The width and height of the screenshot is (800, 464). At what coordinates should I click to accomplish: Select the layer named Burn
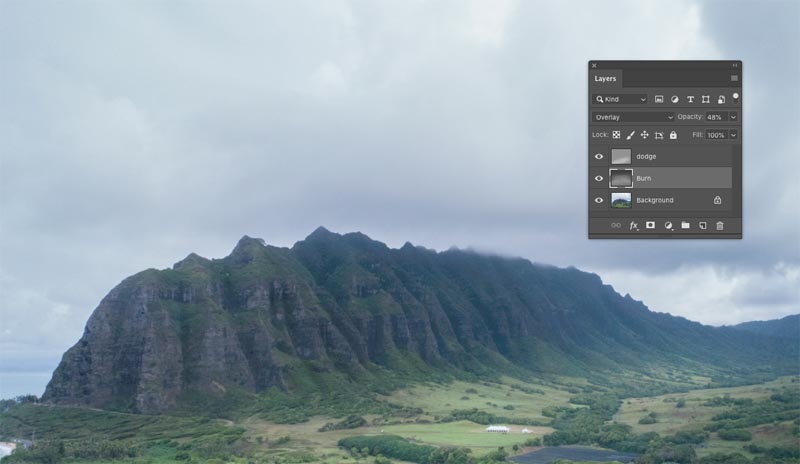point(643,179)
